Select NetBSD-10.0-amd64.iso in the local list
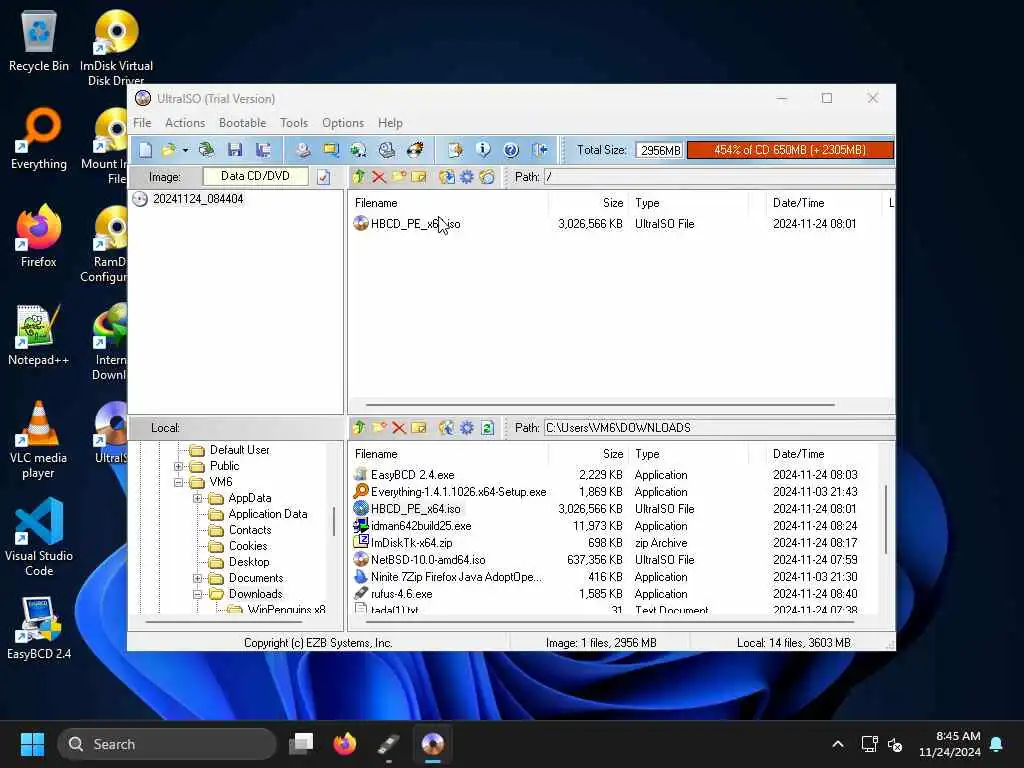1024x768 pixels. [428, 560]
